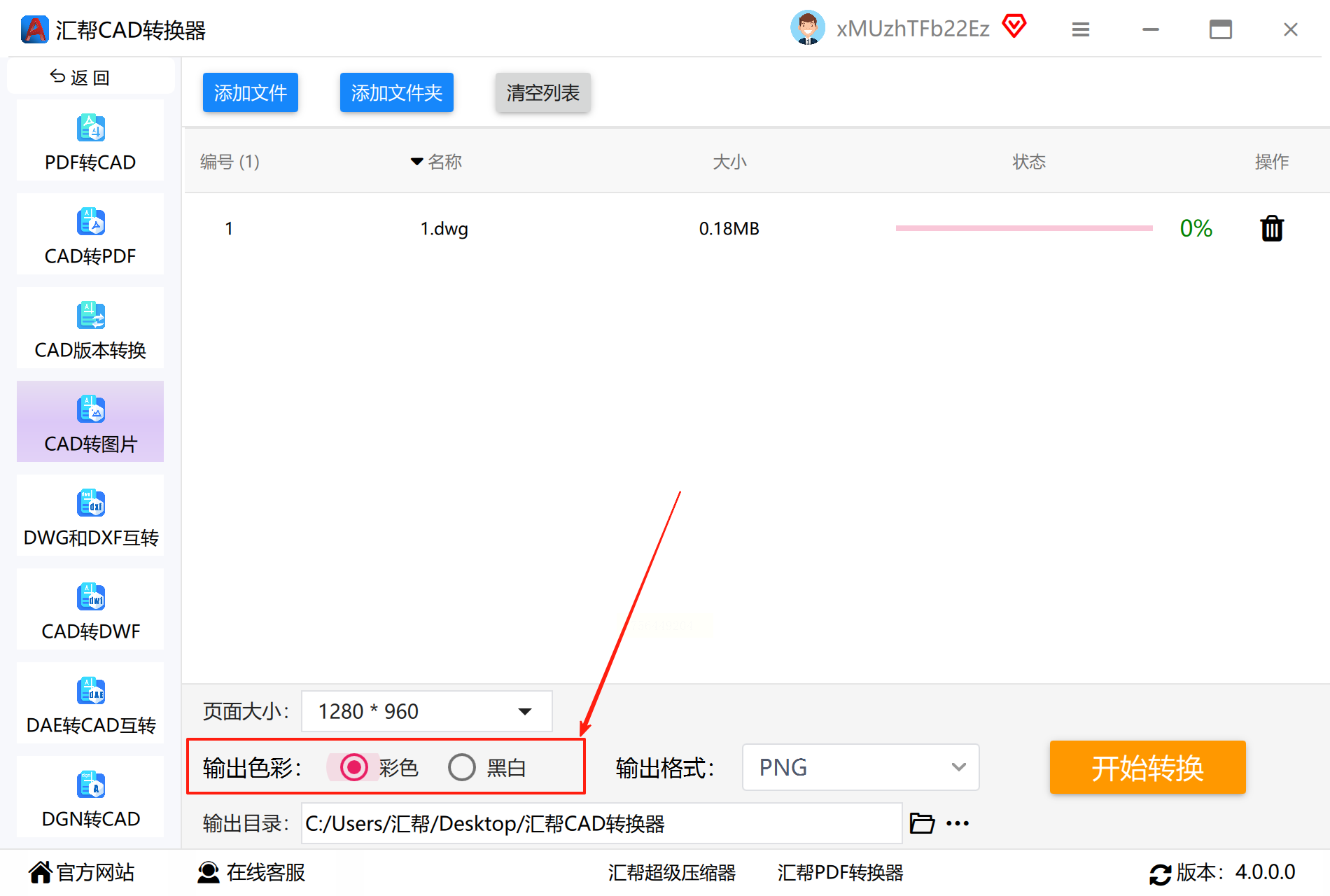This screenshot has width=1330, height=896.
Task: Open the hamburger menu in the title bar
Action: (1081, 29)
